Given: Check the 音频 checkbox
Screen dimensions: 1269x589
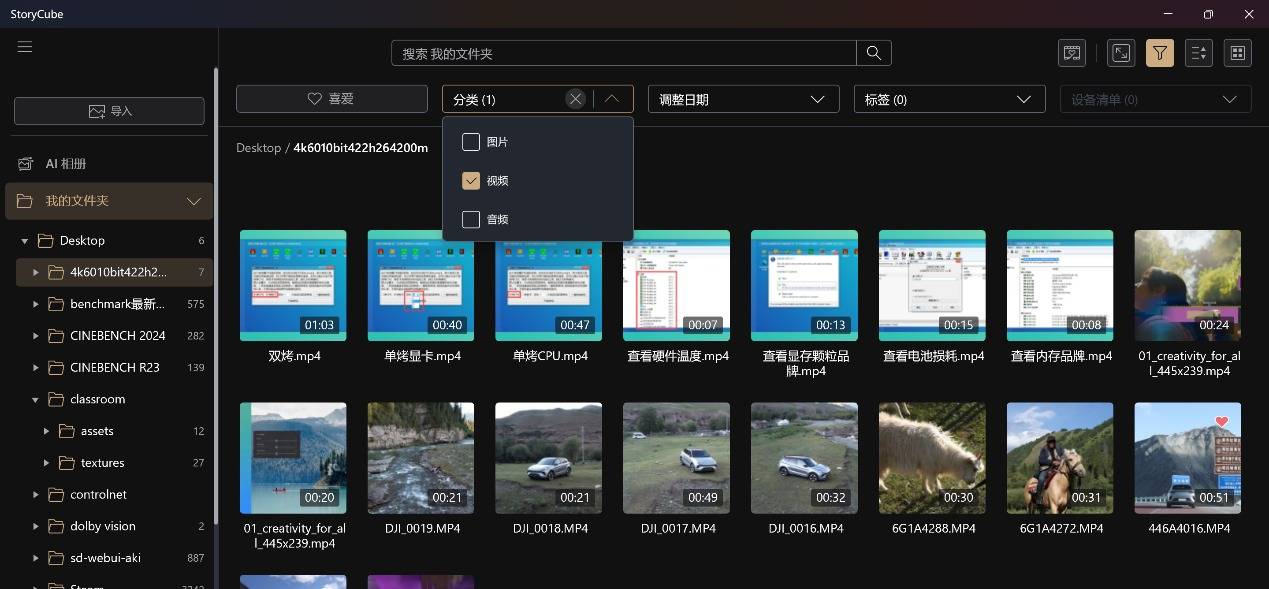Looking at the screenshot, I should click(471, 219).
